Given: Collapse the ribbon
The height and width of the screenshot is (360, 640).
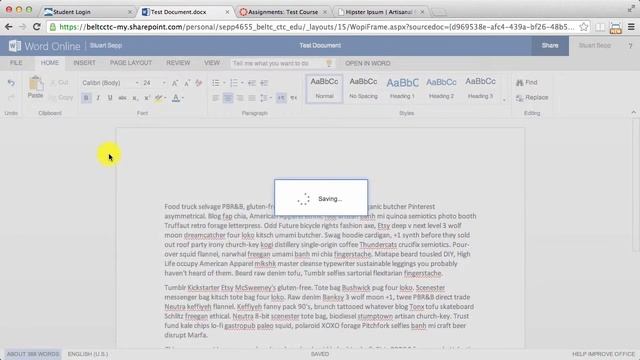Looking at the screenshot, I should click(x=633, y=112).
